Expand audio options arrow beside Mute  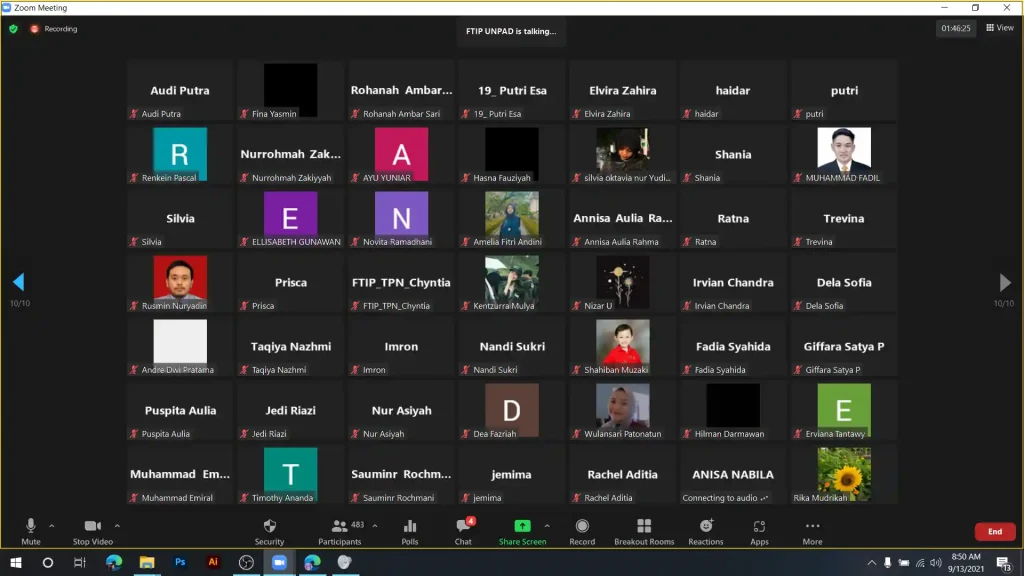[52, 526]
